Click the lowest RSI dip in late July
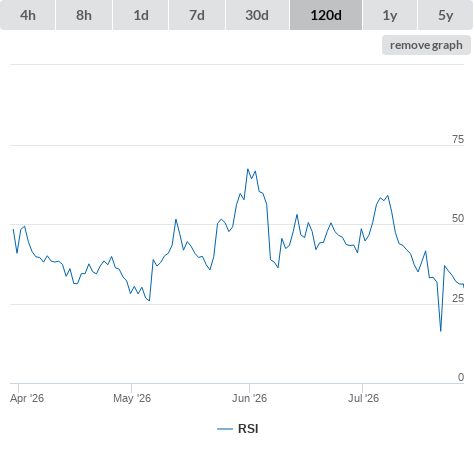 click(441, 331)
